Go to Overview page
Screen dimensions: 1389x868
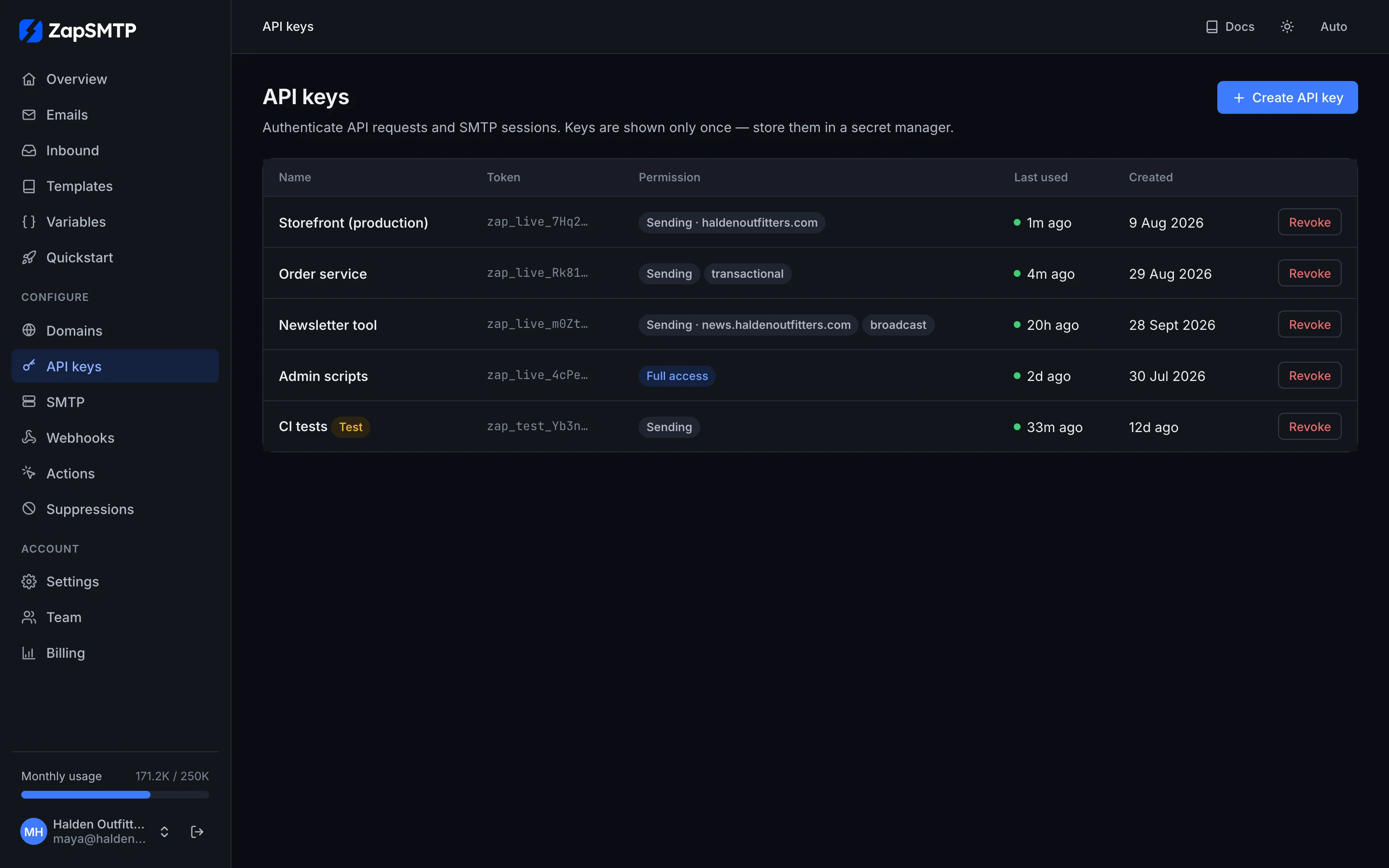115,79
